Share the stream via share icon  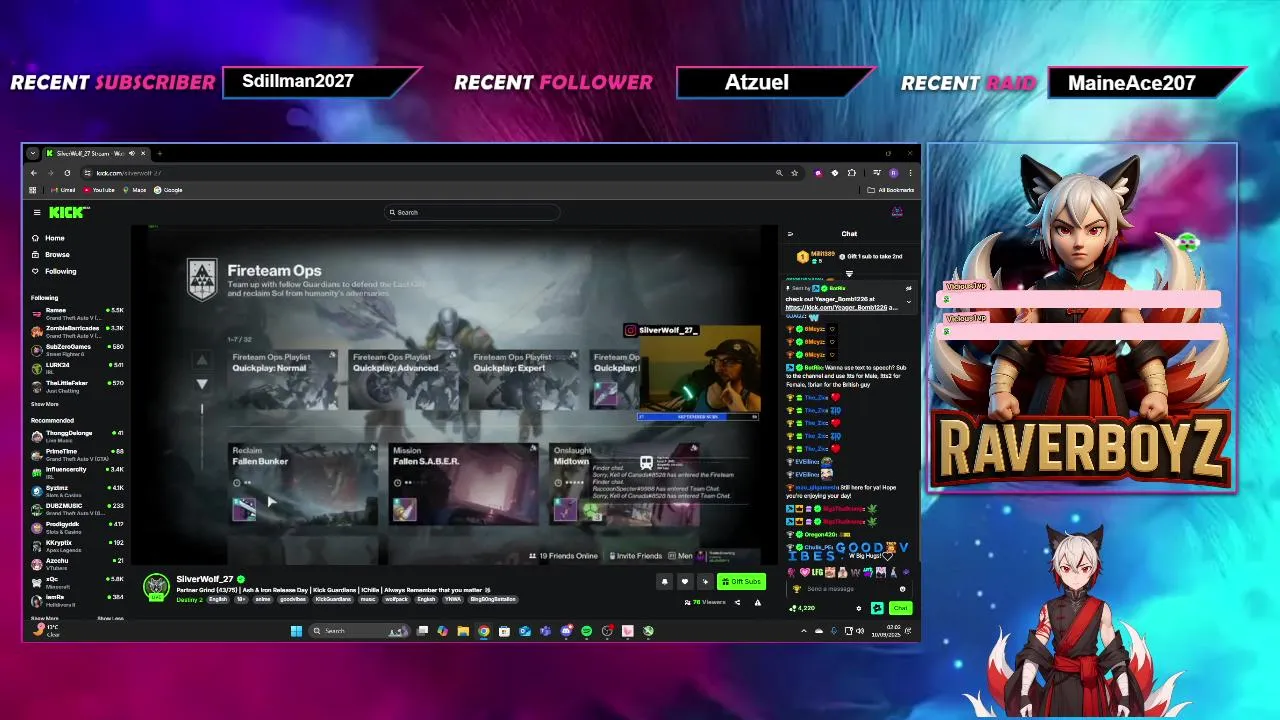[x=737, y=602]
